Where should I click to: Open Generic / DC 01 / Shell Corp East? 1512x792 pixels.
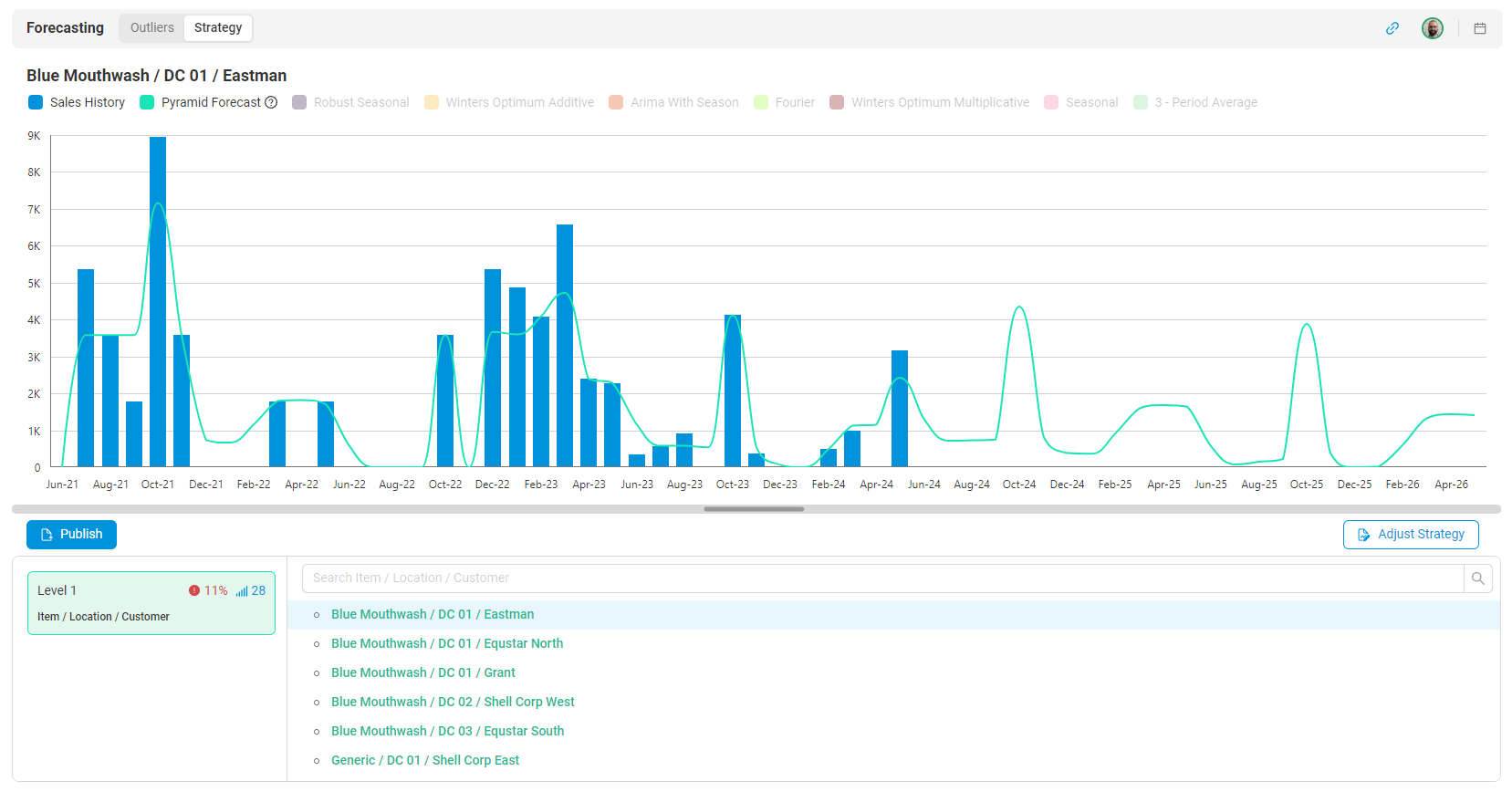[x=425, y=760]
